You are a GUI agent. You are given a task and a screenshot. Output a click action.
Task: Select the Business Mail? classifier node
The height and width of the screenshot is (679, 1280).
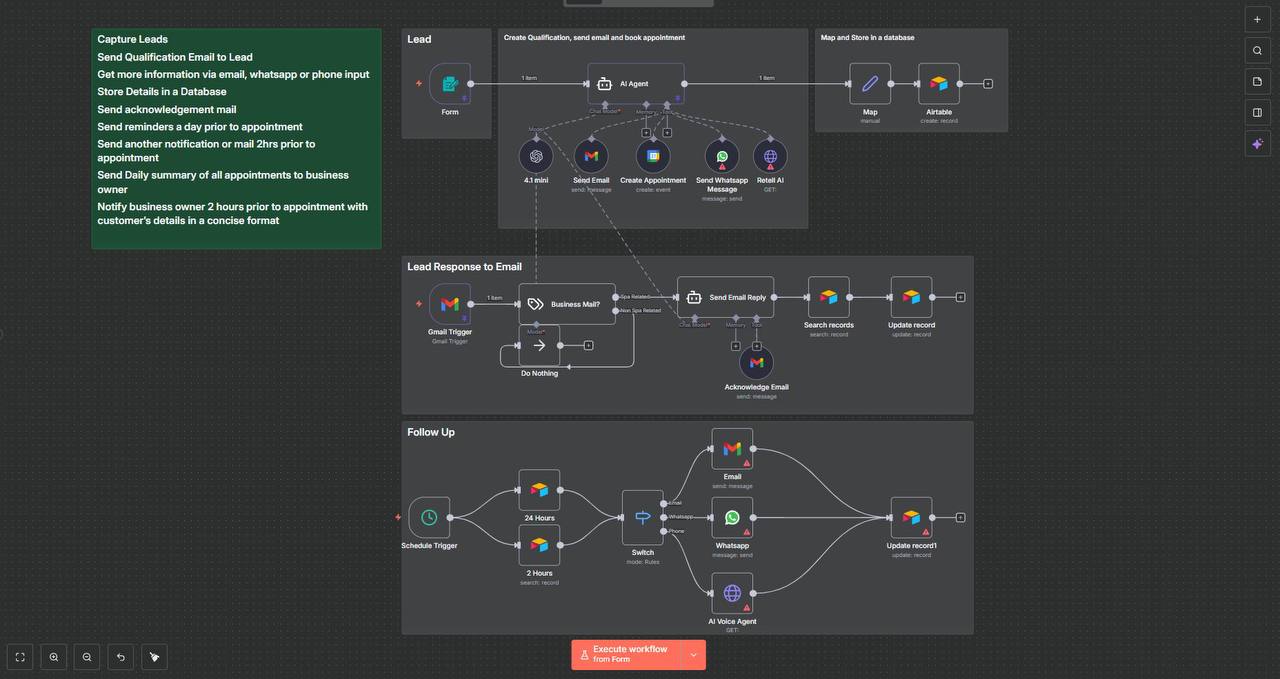pyautogui.click(x=567, y=304)
